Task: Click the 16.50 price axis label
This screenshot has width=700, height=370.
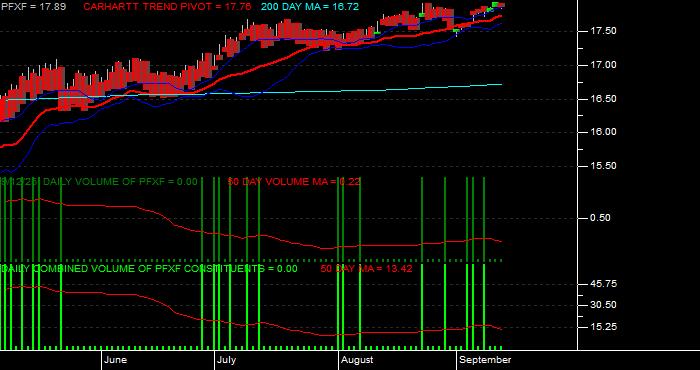Action: 604,99
